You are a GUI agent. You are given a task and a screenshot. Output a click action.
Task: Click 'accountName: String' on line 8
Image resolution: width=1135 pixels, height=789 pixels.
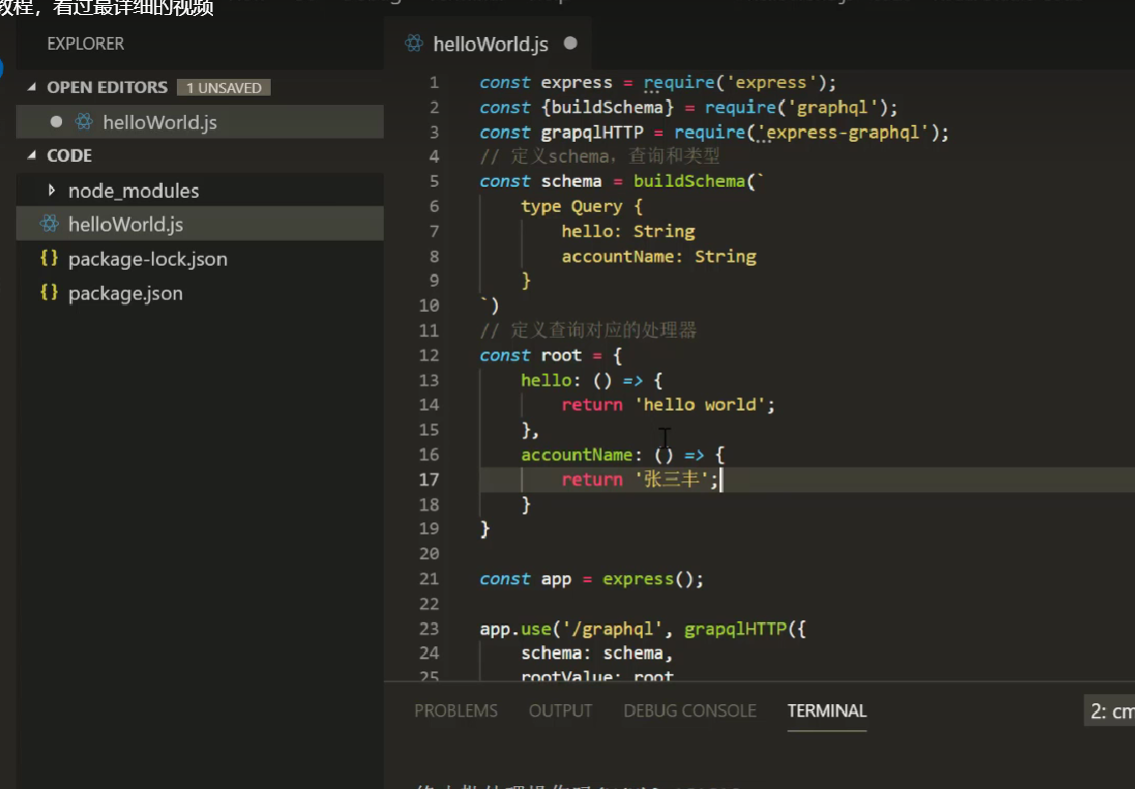click(x=659, y=256)
